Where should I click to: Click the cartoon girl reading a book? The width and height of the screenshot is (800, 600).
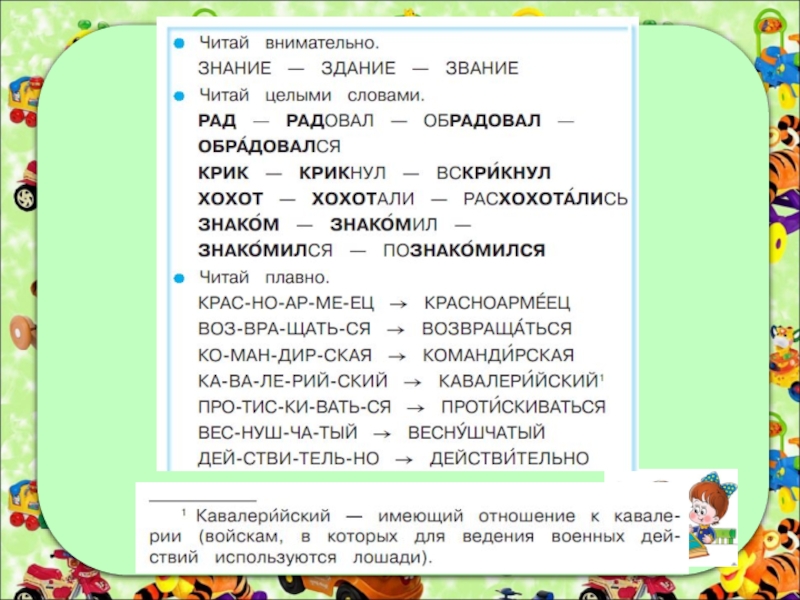(713, 518)
